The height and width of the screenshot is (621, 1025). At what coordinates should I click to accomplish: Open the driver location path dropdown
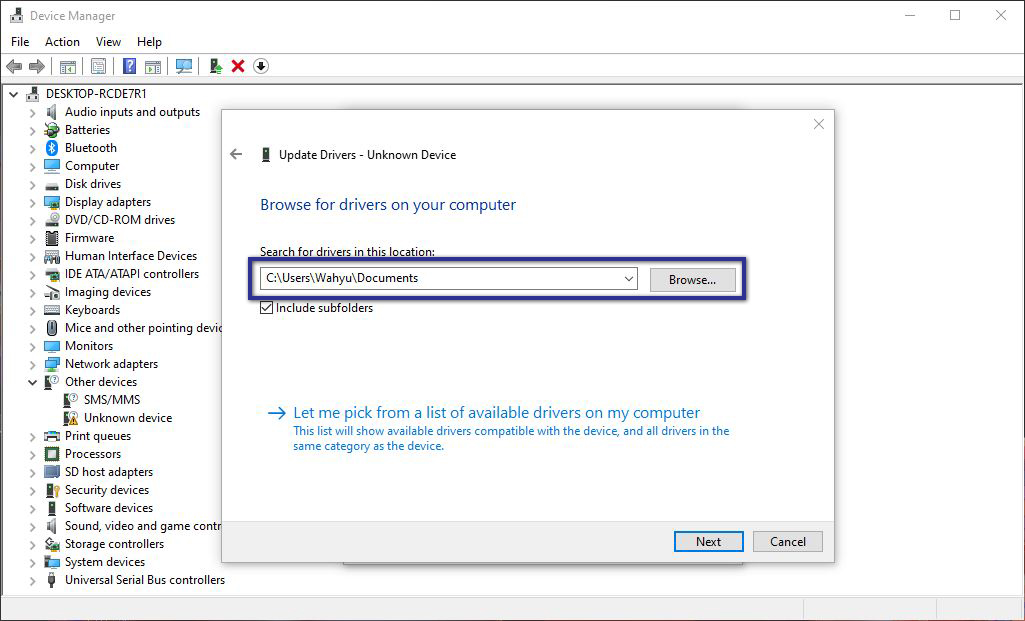click(x=628, y=279)
